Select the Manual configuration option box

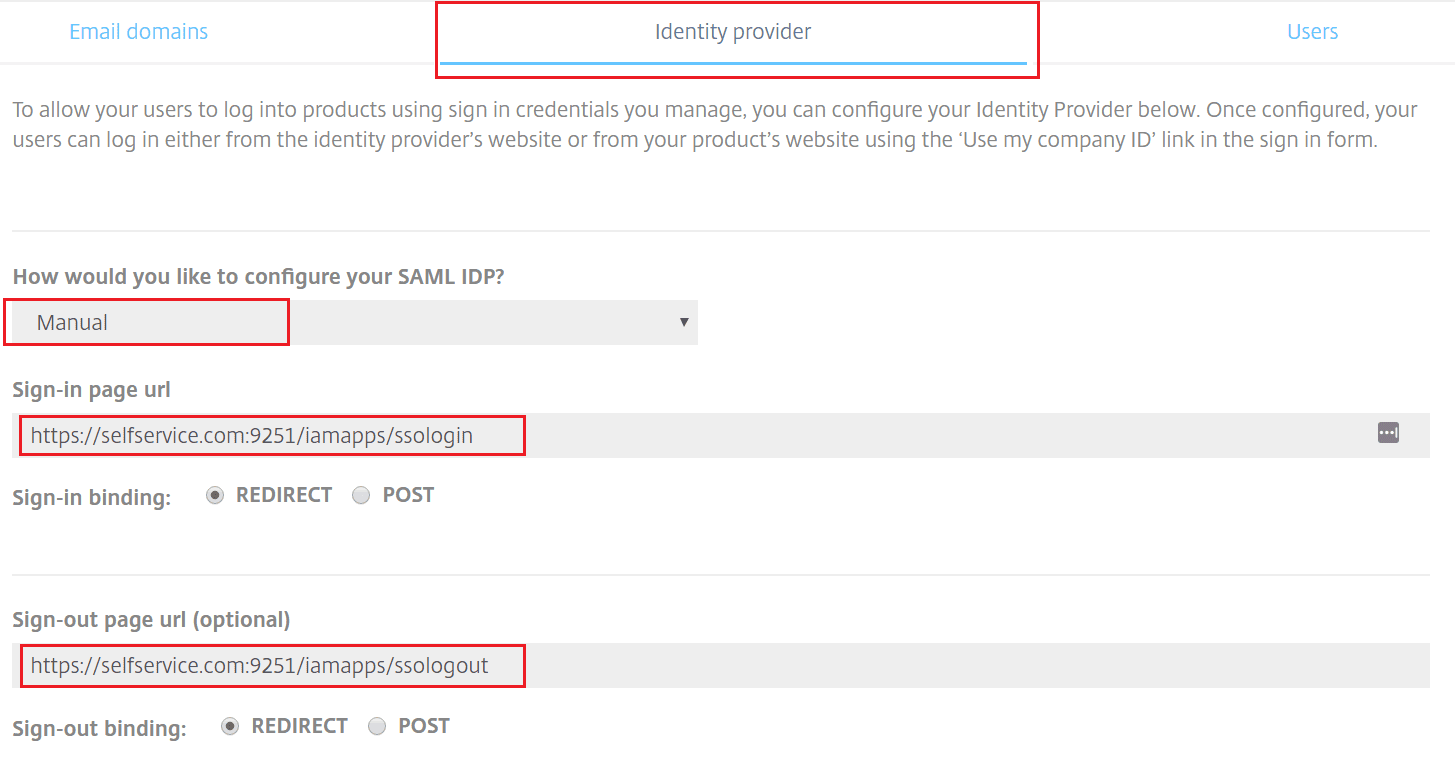click(x=146, y=322)
